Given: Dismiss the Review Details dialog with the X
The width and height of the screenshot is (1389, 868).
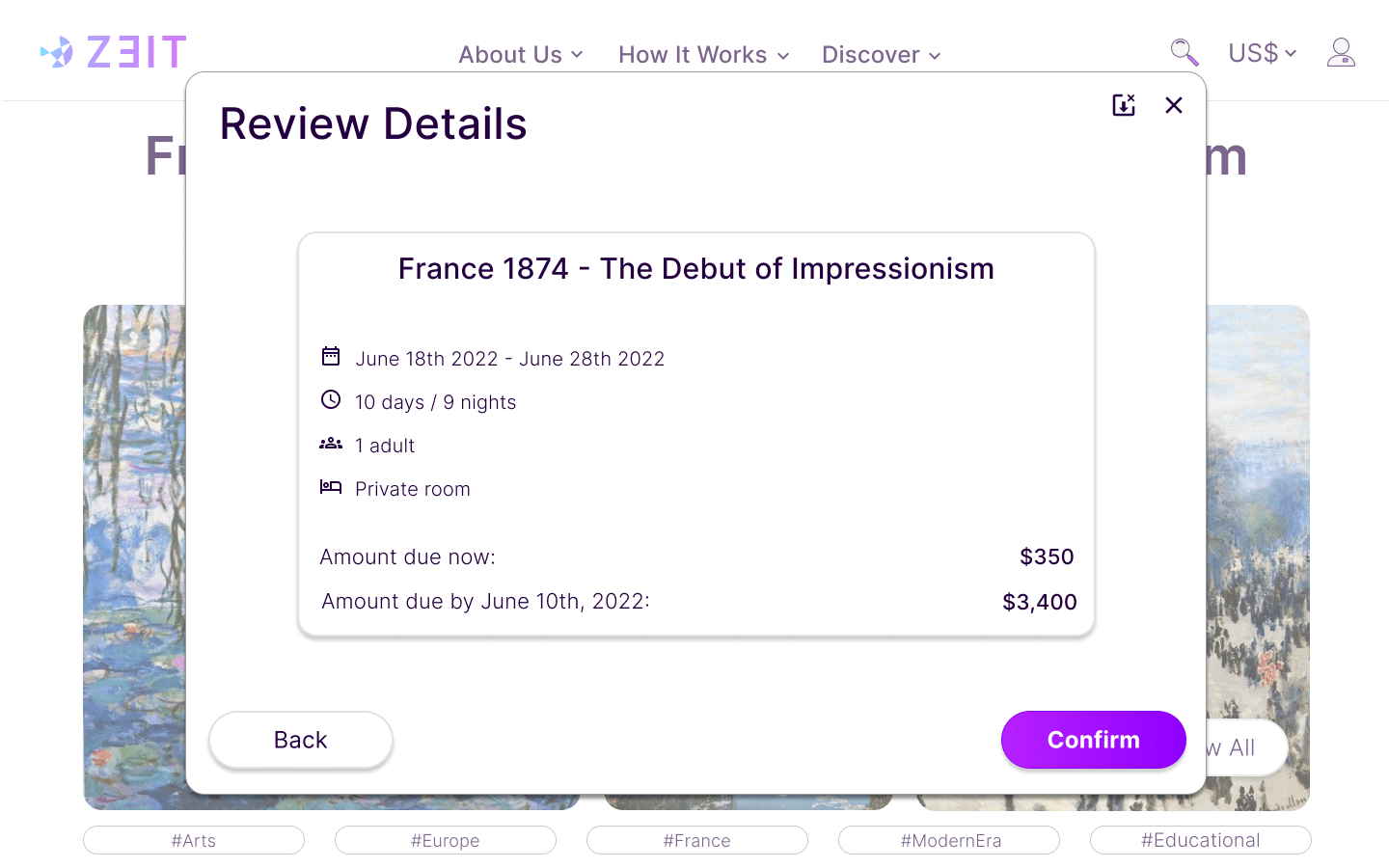Looking at the screenshot, I should click(1174, 105).
